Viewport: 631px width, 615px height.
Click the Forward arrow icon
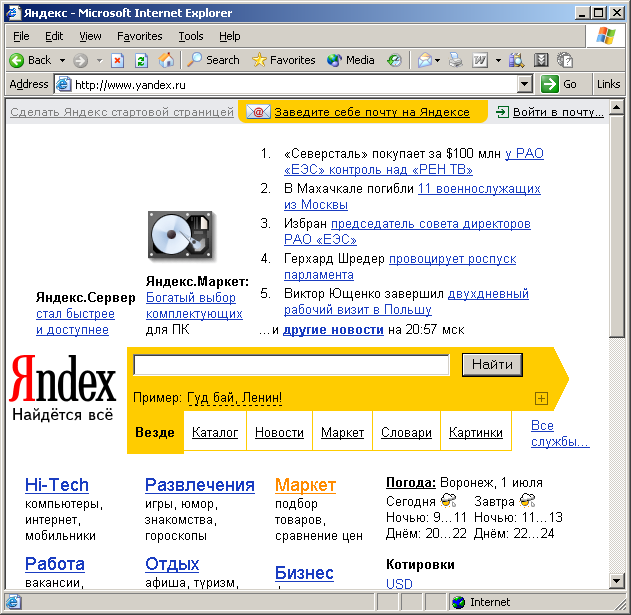tap(80, 60)
